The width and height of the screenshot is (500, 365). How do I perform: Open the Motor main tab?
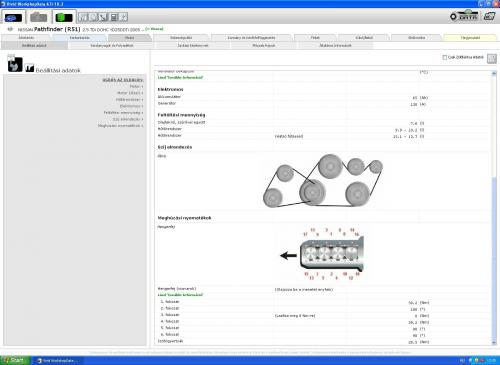tap(129, 38)
